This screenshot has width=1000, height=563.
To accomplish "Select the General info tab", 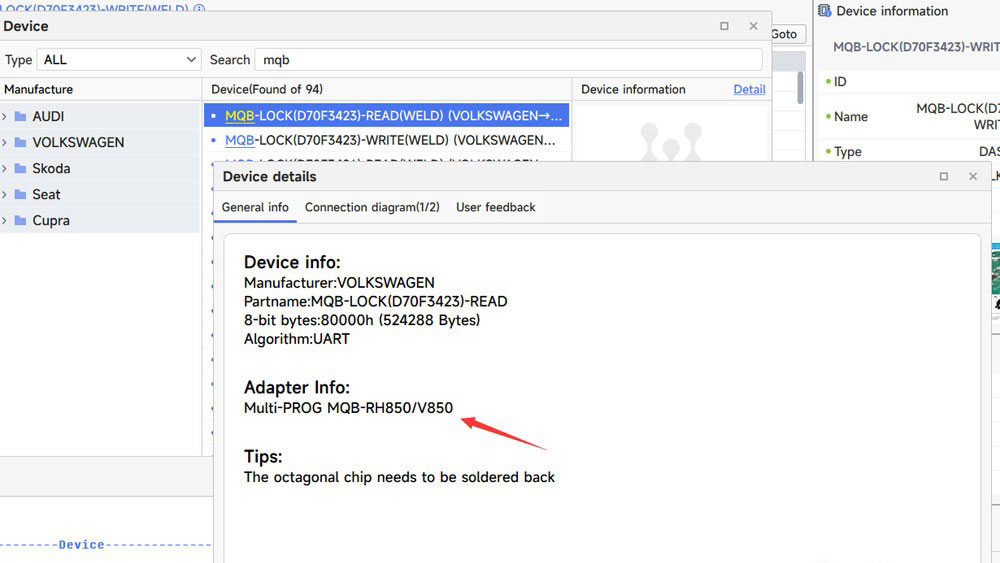I will point(255,207).
